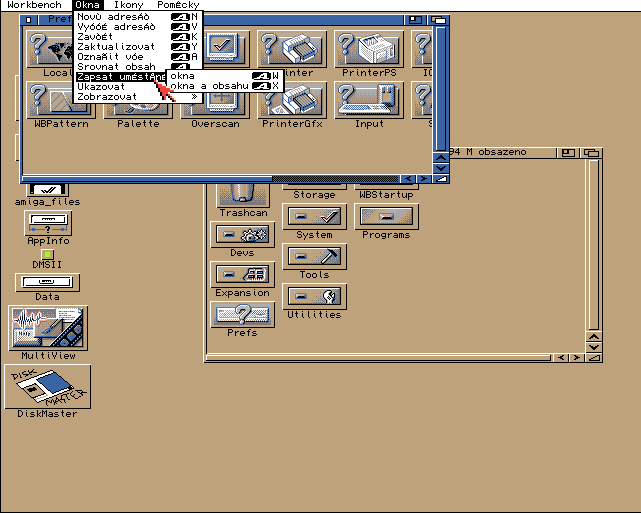Launch the DiskMaster desktop icon
641x513 pixels.
click(x=47, y=386)
